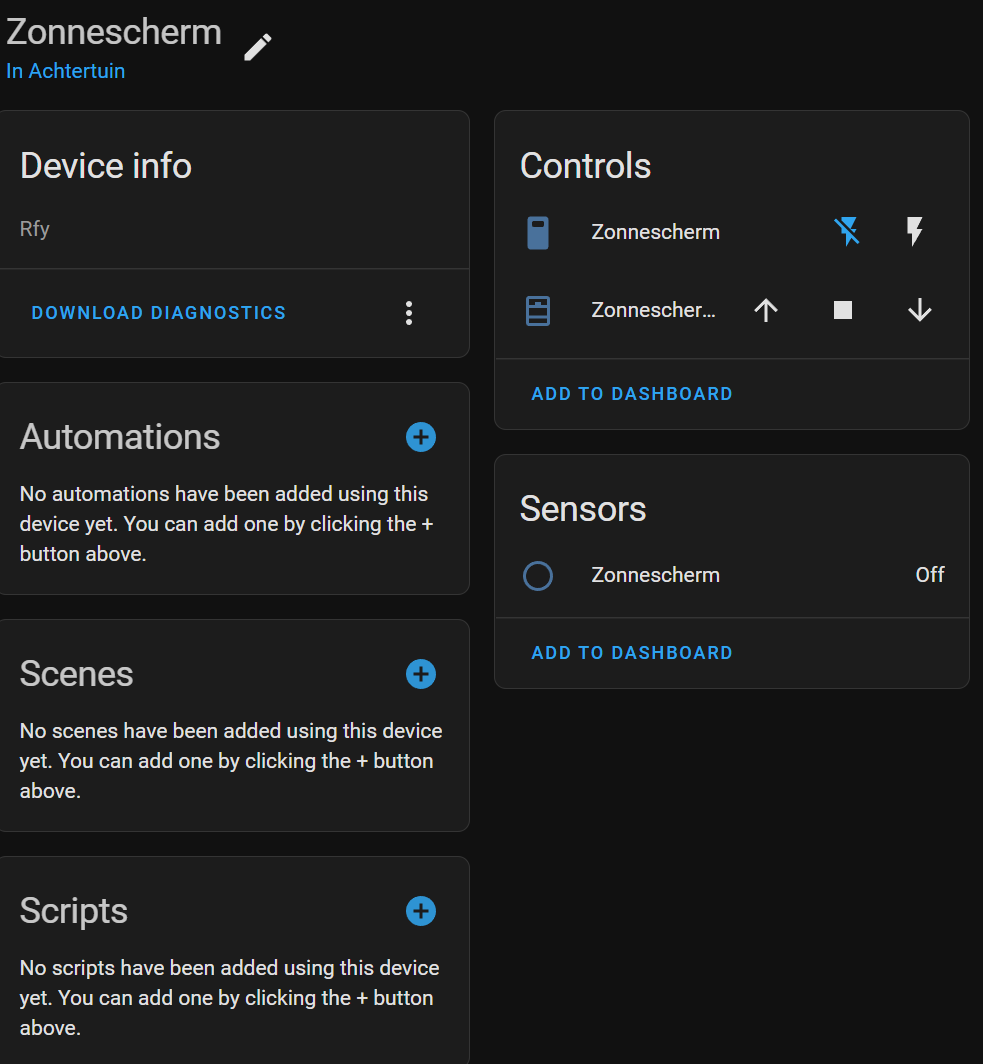The width and height of the screenshot is (983, 1064).
Task: Open the Zonnescherm switch entity icon
Action: 538,233
